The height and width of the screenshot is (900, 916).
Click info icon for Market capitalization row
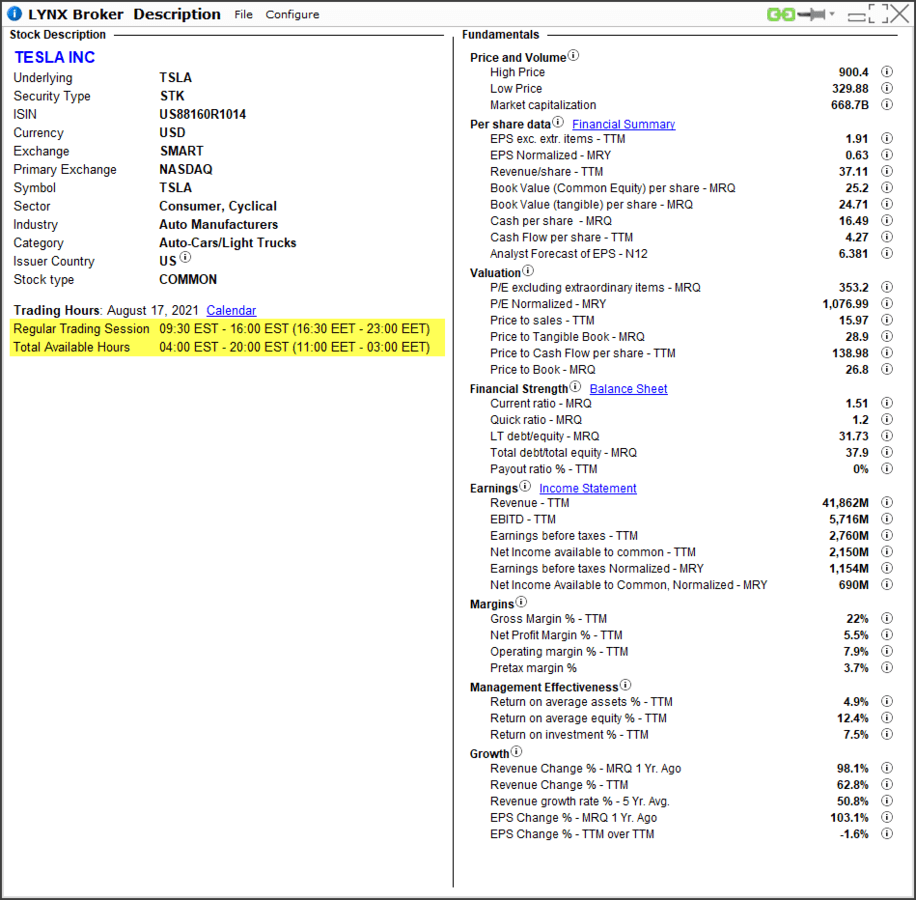tap(886, 105)
